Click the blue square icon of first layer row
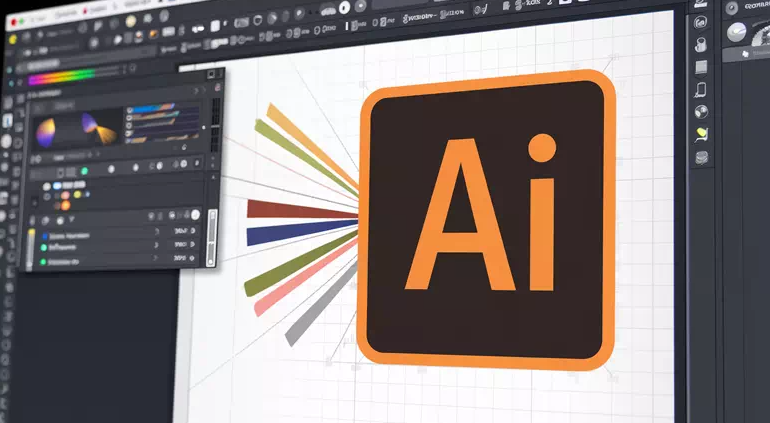770x423 pixels. click(x=45, y=236)
